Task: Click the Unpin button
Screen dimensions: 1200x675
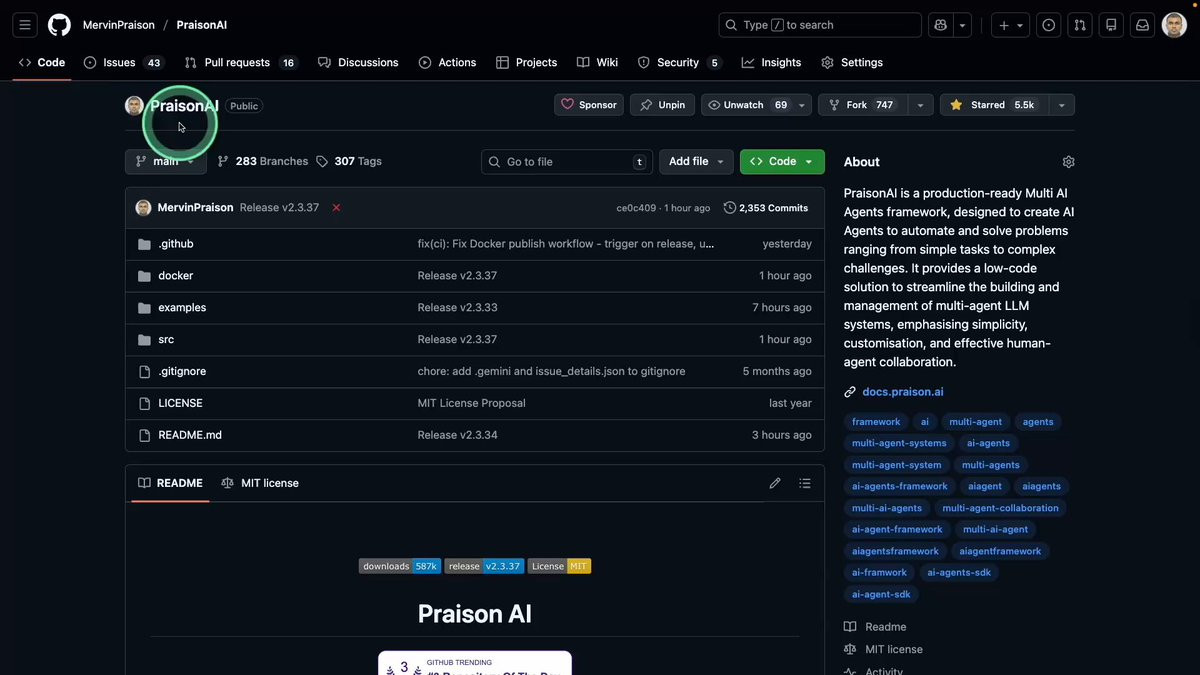Action: [663, 105]
